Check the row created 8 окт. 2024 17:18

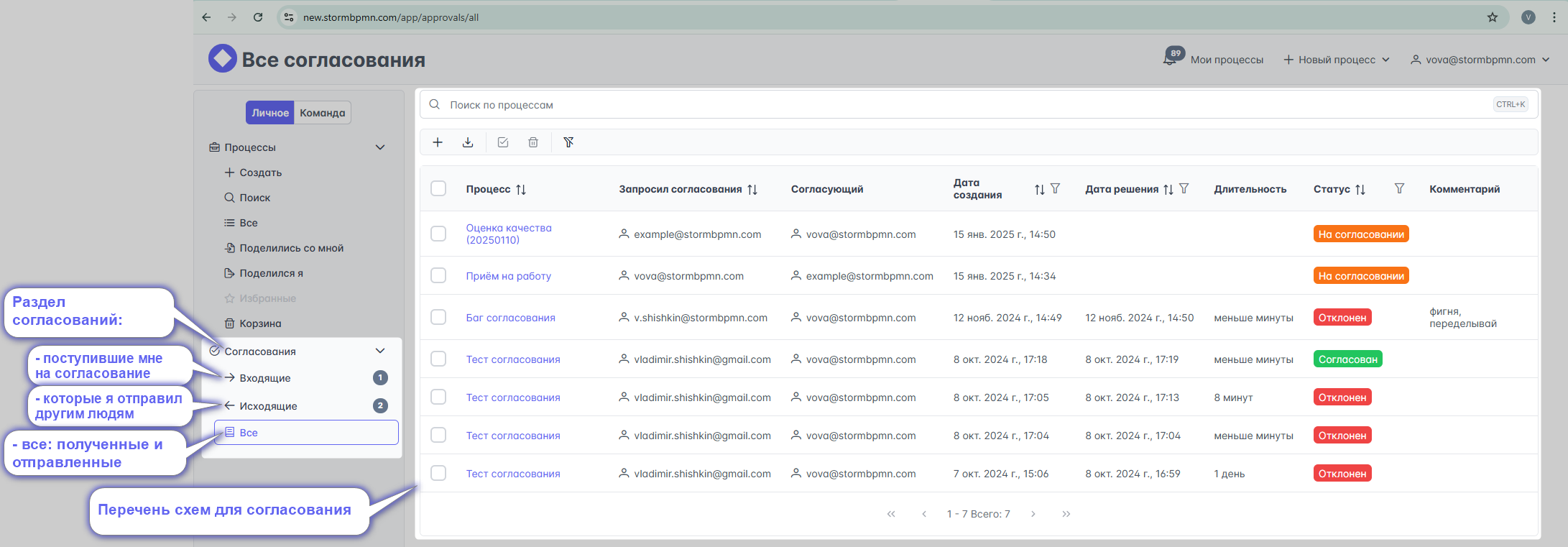pyautogui.click(x=438, y=359)
